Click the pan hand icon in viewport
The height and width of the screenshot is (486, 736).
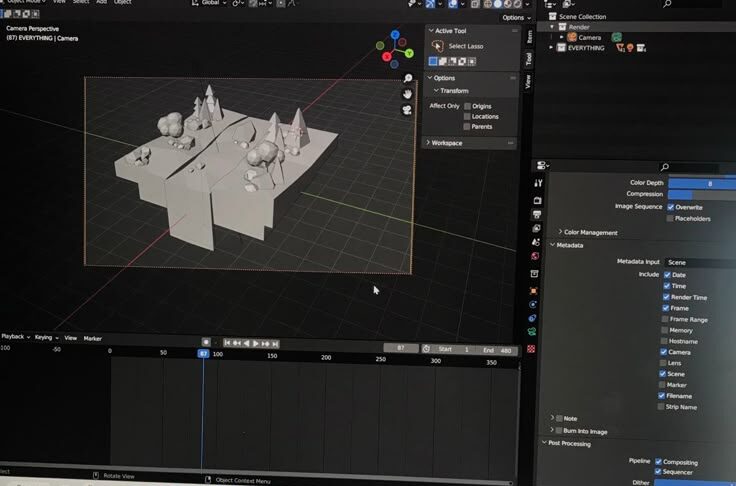tap(407, 94)
